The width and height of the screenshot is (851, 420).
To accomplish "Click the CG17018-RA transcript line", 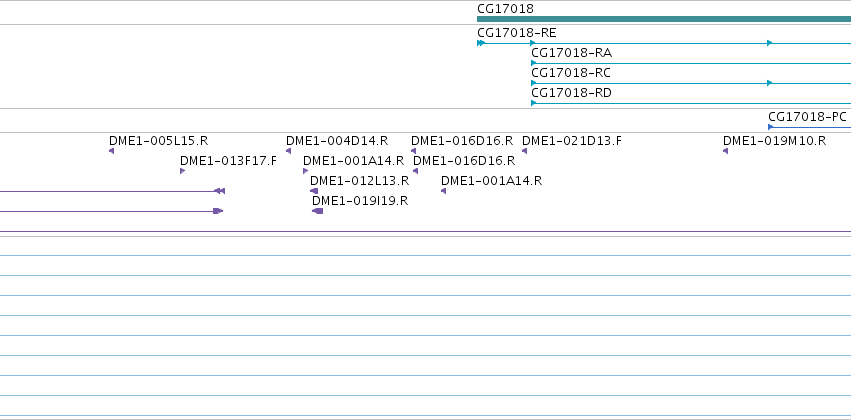I will 691,63.
